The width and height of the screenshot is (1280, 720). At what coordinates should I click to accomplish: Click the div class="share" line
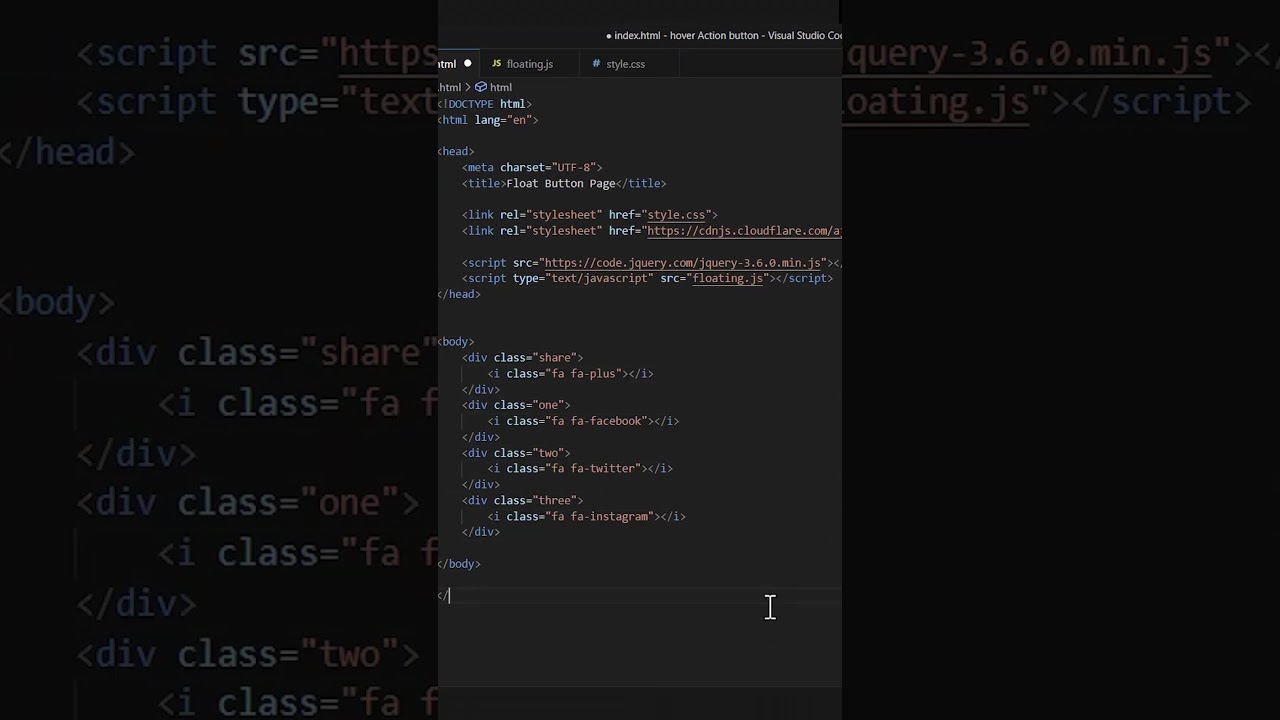[x=522, y=358]
